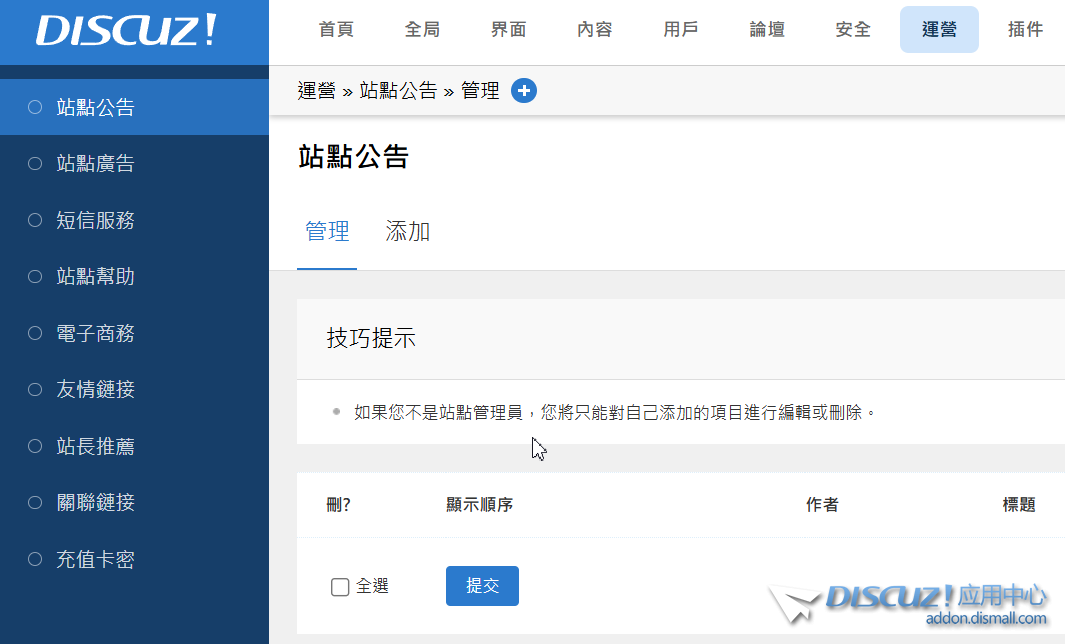Click the blue plus icon beside 管理
Viewport: 1065px width, 644px height.
click(x=524, y=91)
